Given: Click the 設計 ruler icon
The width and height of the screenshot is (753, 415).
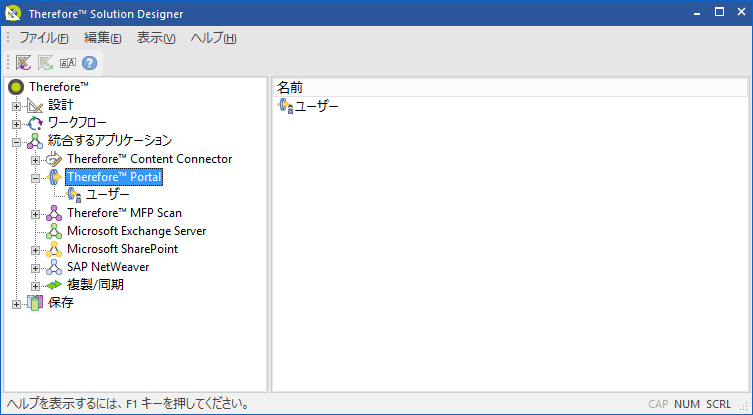Looking at the screenshot, I should (35, 105).
